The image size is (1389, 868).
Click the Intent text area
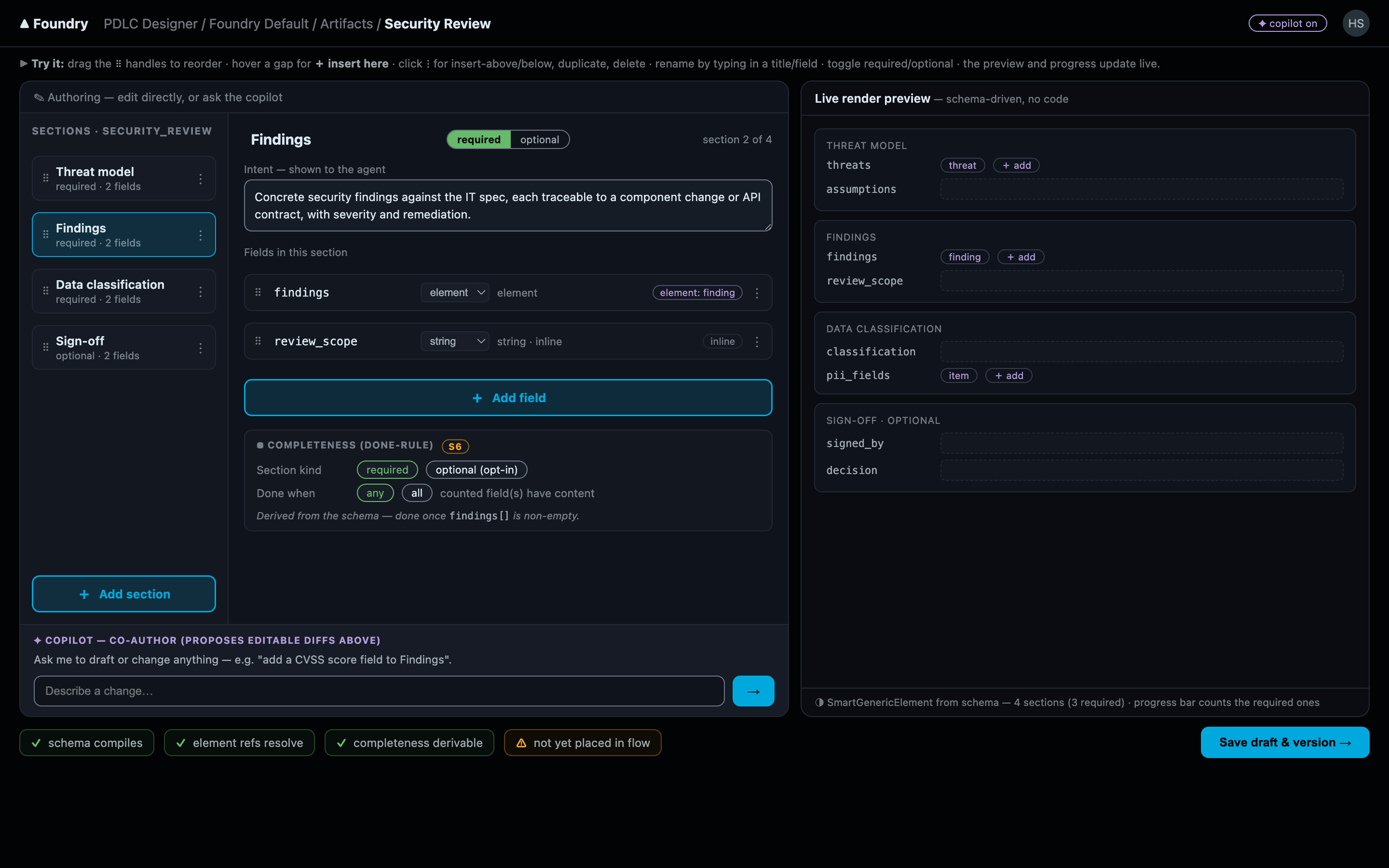coord(508,205)
